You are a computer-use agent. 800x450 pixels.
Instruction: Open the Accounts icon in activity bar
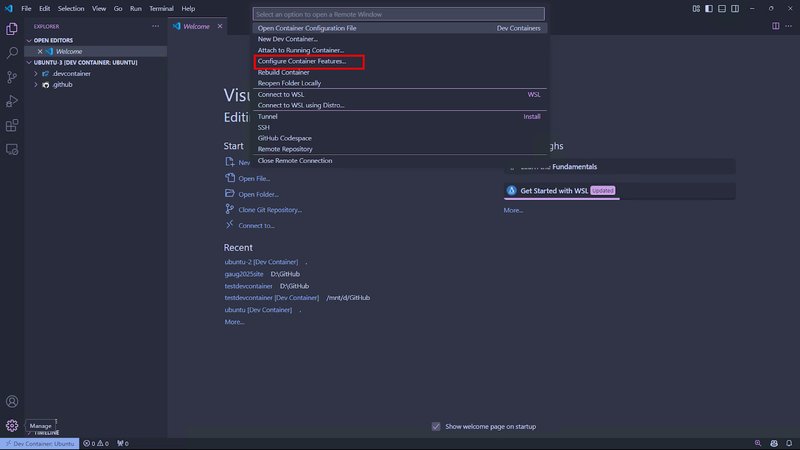coord(12,402)
